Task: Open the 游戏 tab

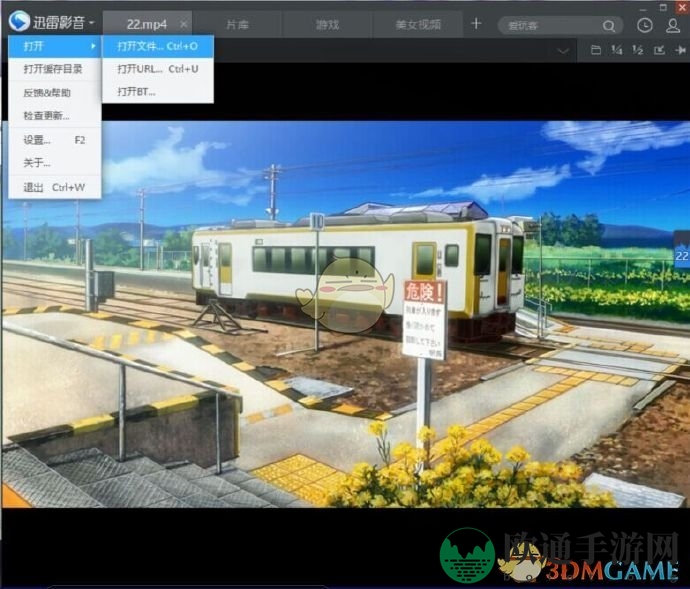Action: (327, 24)
